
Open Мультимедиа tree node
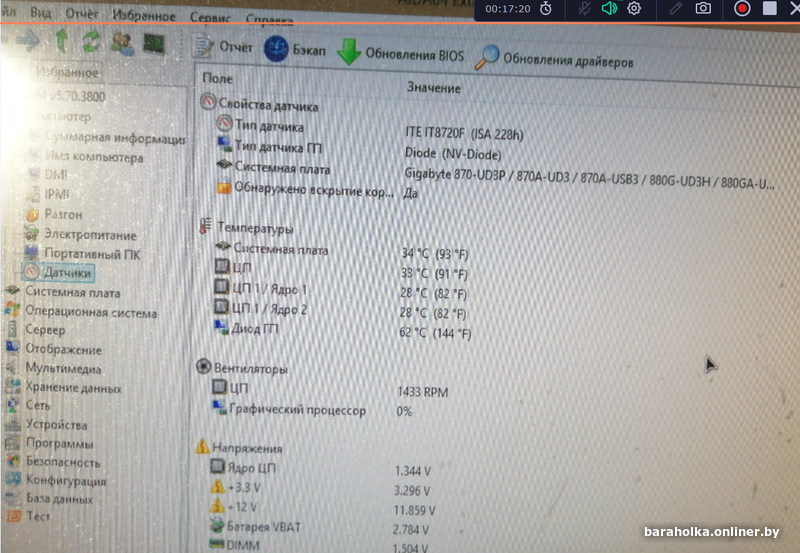(54, 368)
